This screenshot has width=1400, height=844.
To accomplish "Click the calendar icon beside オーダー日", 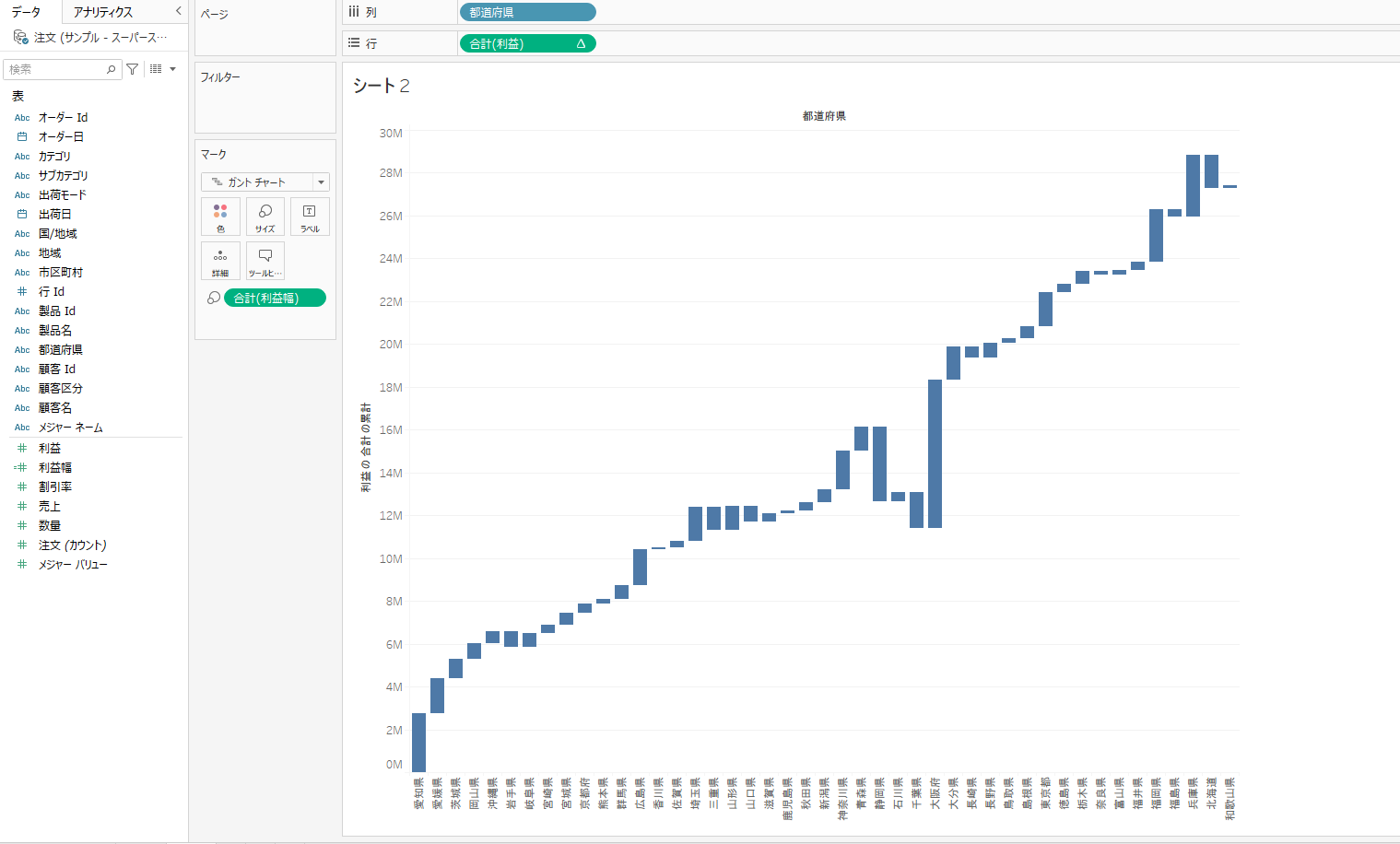I will pyautogui.click(x=22, y=136).
